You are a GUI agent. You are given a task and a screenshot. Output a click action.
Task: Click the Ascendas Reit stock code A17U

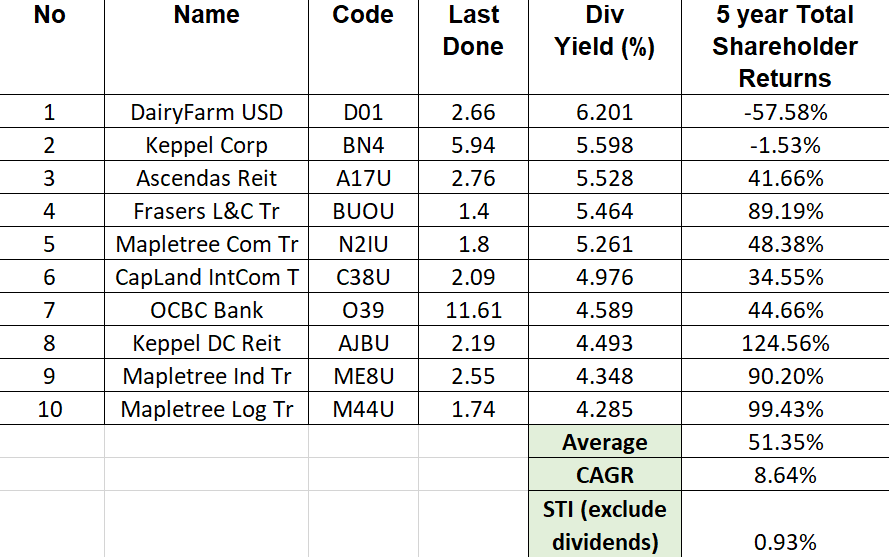[x=363, y=178]
